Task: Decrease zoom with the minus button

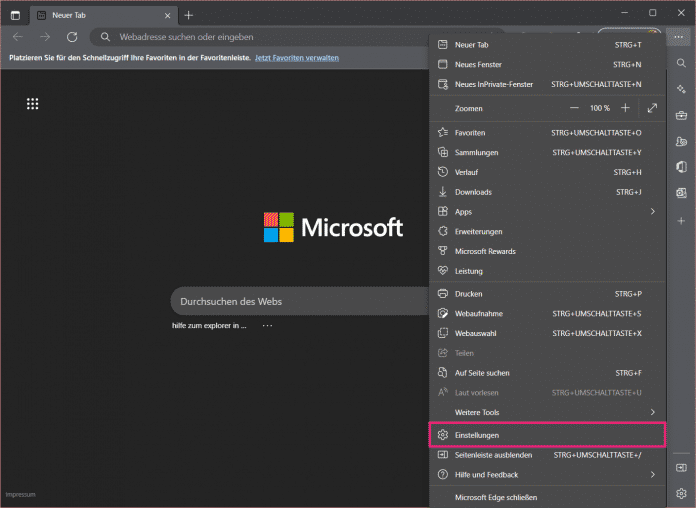Action: coord(574,108)
